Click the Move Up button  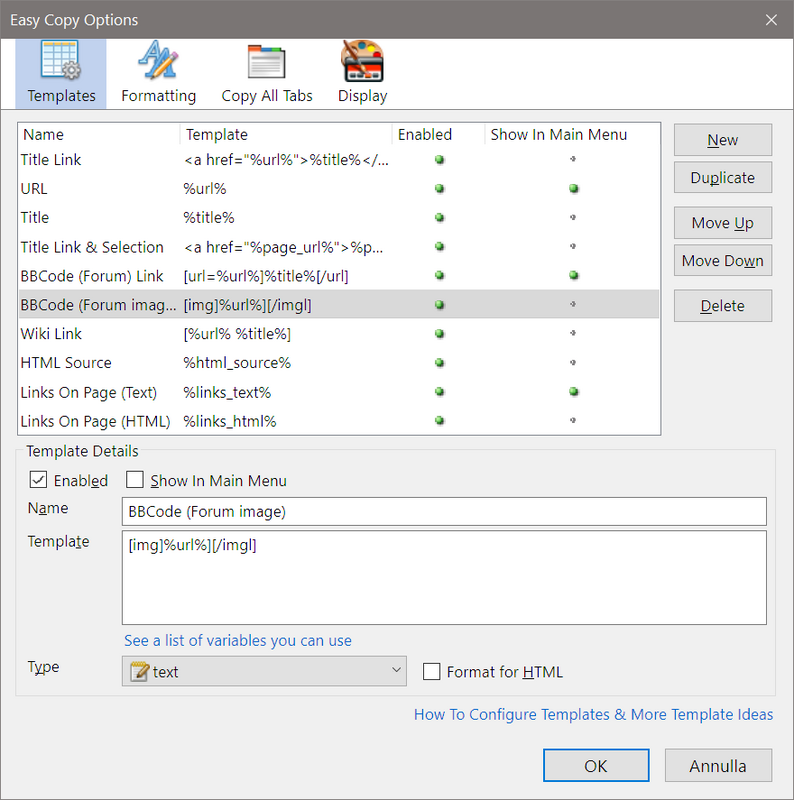coord(723,223)
